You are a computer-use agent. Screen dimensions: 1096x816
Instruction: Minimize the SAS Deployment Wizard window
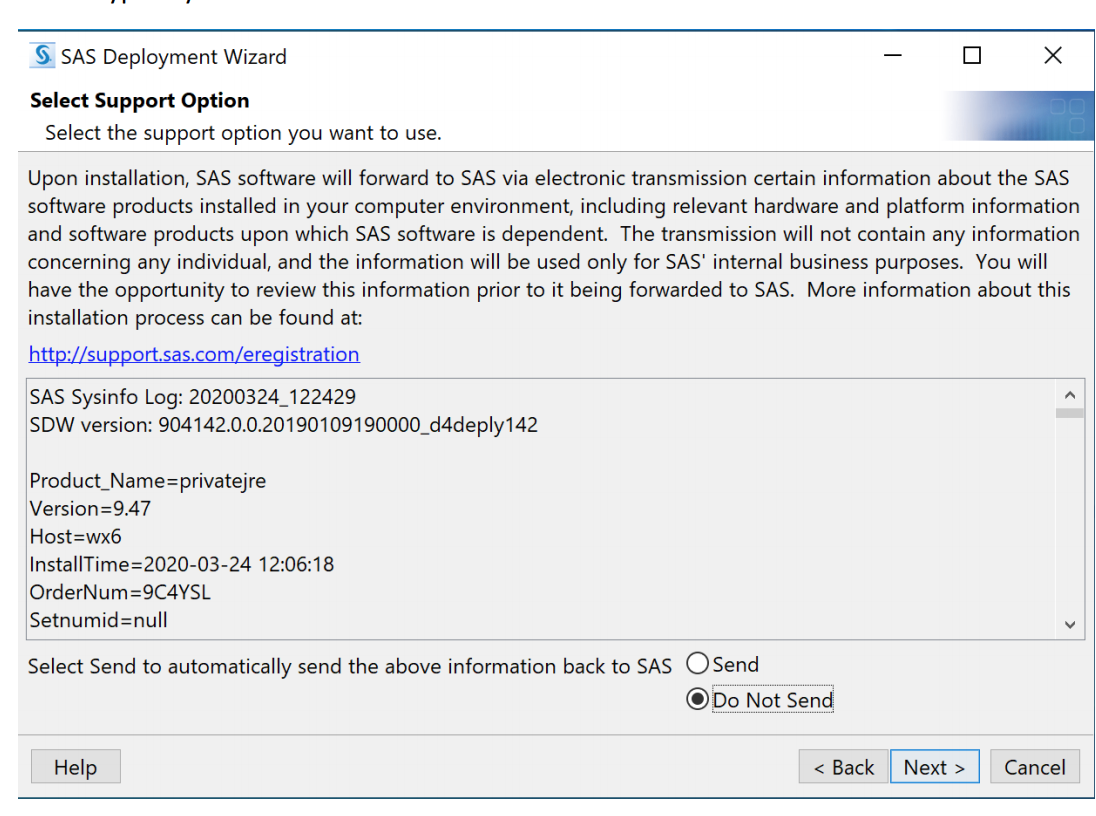pos(893,55)
